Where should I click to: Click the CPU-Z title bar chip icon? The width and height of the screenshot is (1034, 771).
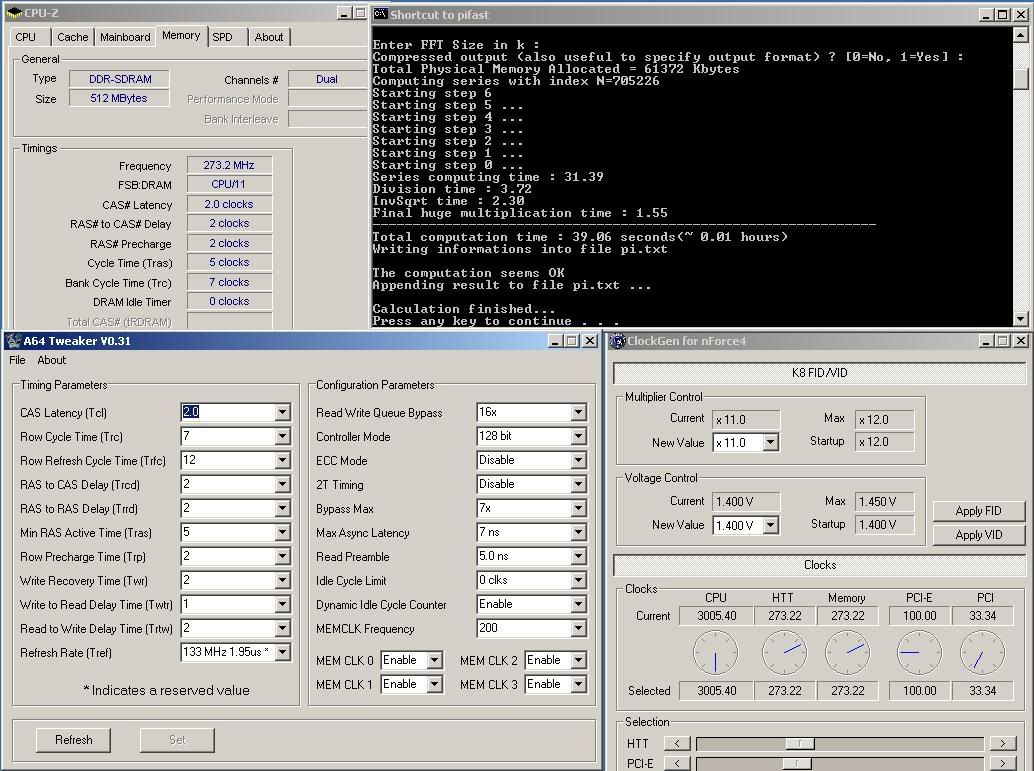coord(14,13)
